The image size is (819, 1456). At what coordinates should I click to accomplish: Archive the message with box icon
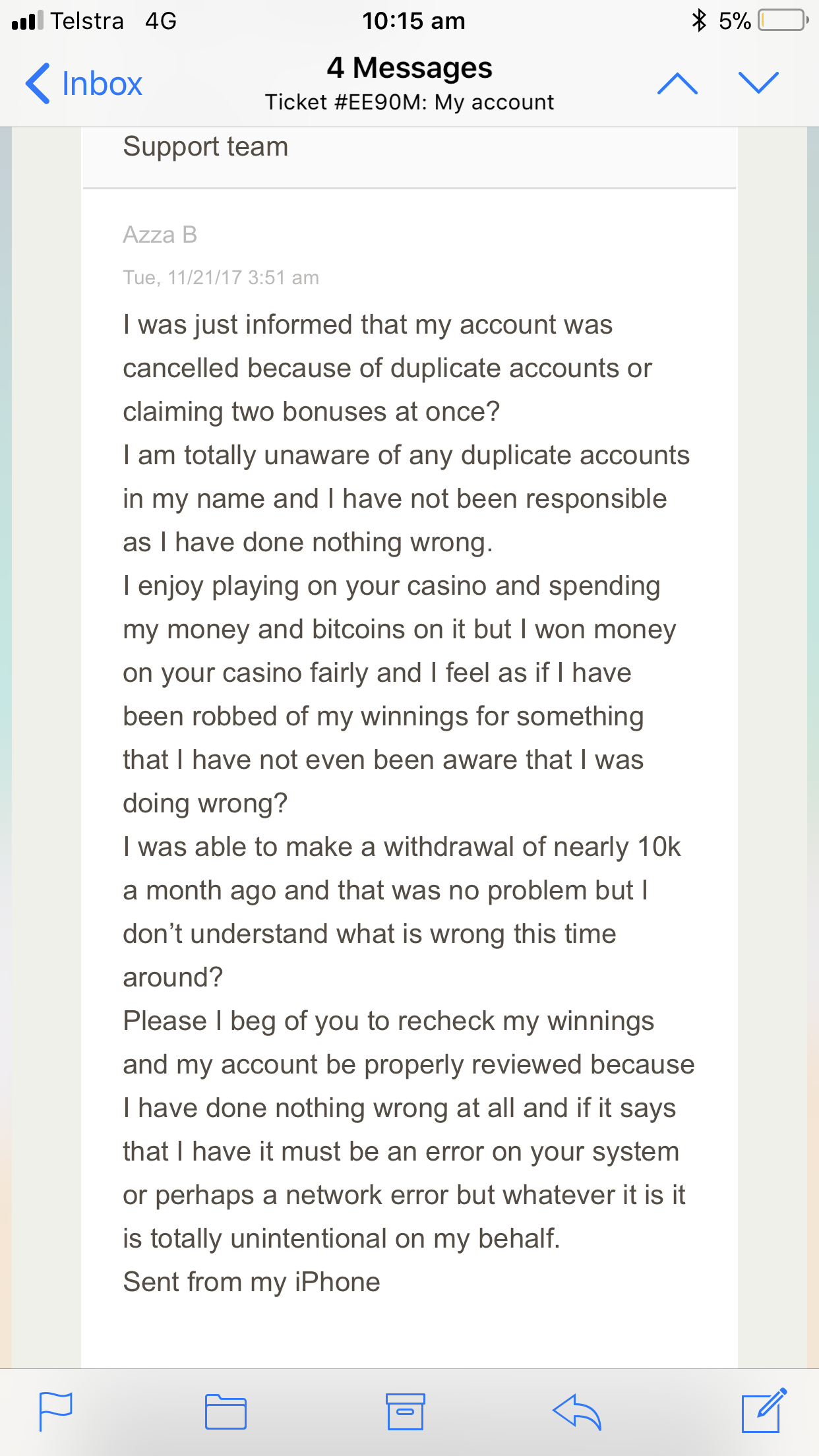coord(405,1411)
